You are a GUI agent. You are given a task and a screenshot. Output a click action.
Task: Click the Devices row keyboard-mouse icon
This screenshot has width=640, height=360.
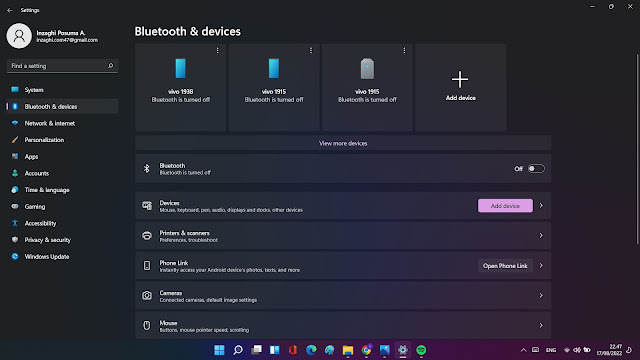click(147, 206)
